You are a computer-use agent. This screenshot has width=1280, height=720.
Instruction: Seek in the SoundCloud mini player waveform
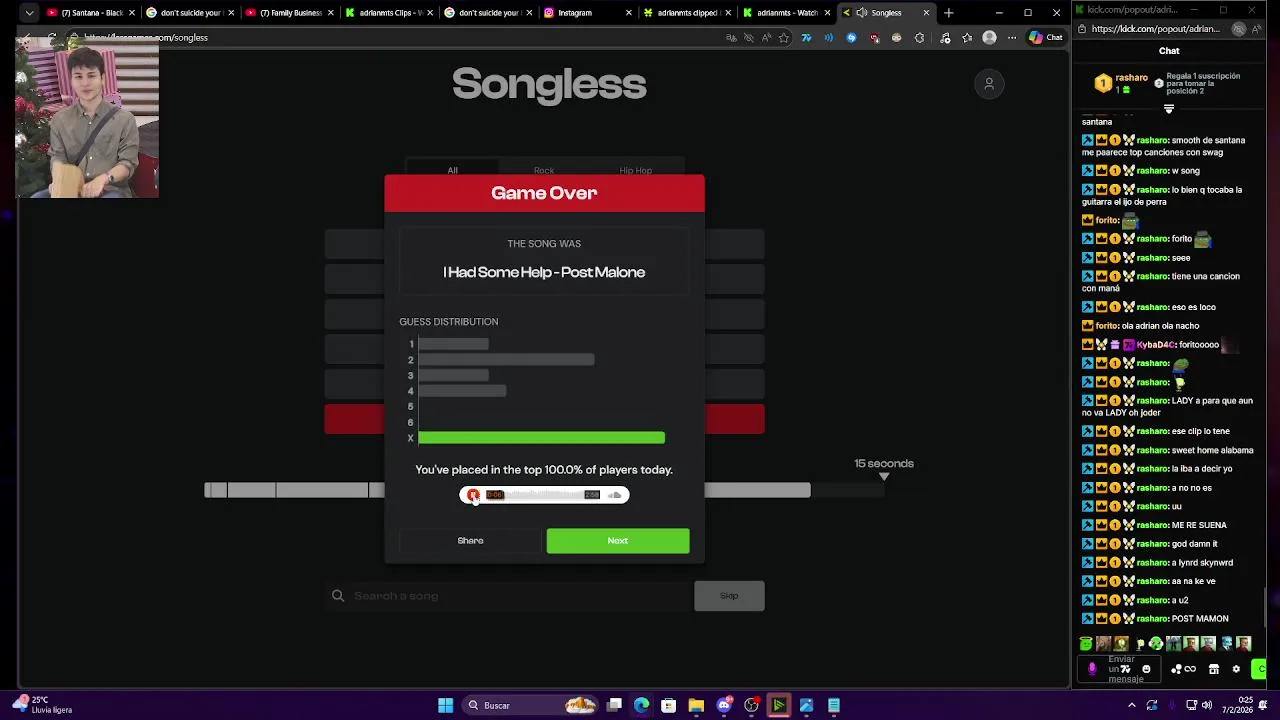(x=543, y=495)
